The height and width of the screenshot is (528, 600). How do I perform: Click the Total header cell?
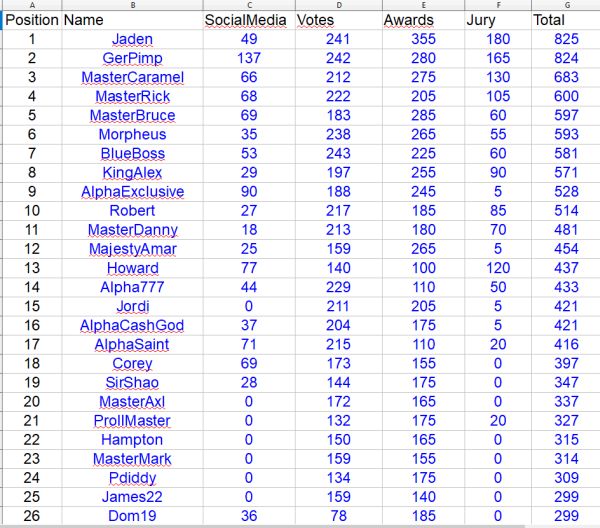coord(566,20)
